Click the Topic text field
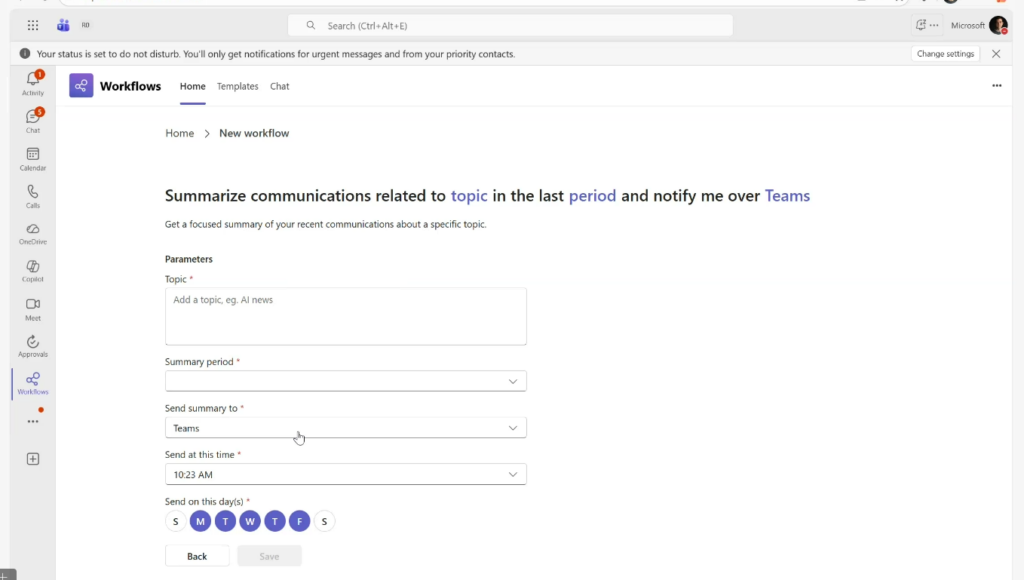This screenshot has width=1024, height=580. pyautogui.click(x=345, y=316)
